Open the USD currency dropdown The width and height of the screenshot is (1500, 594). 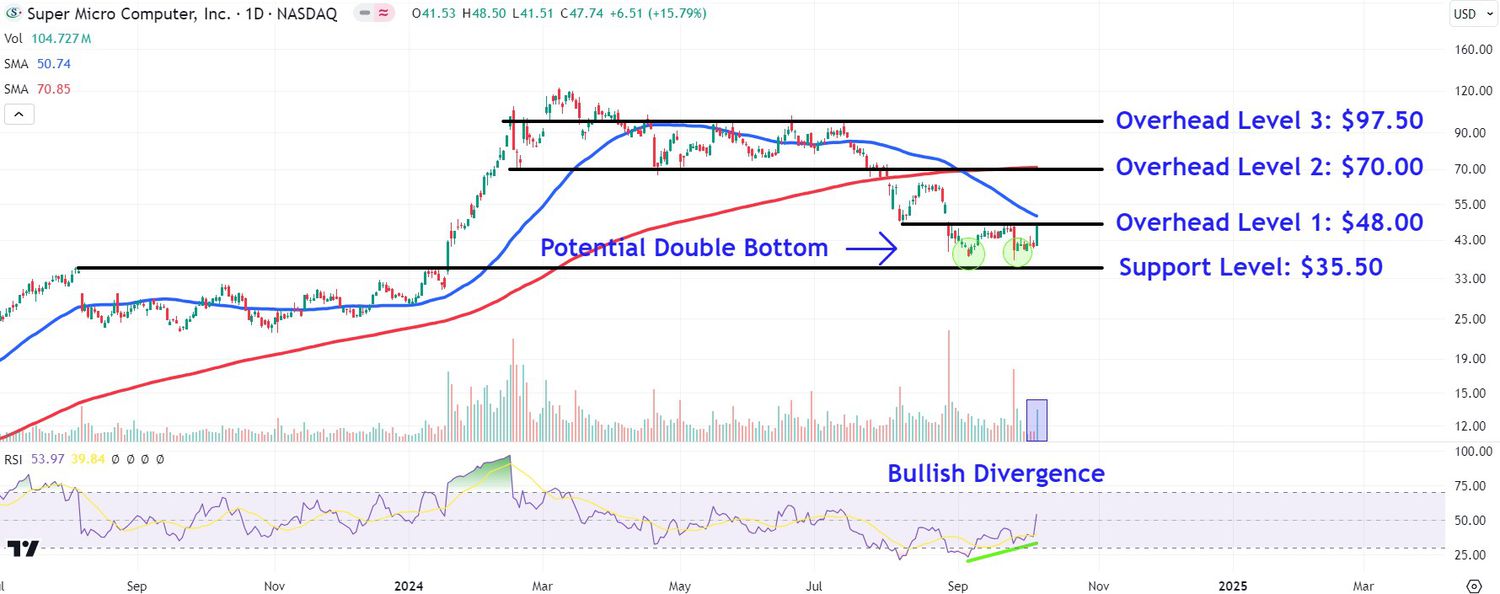pyautogui.click(x=1468, y=14)
